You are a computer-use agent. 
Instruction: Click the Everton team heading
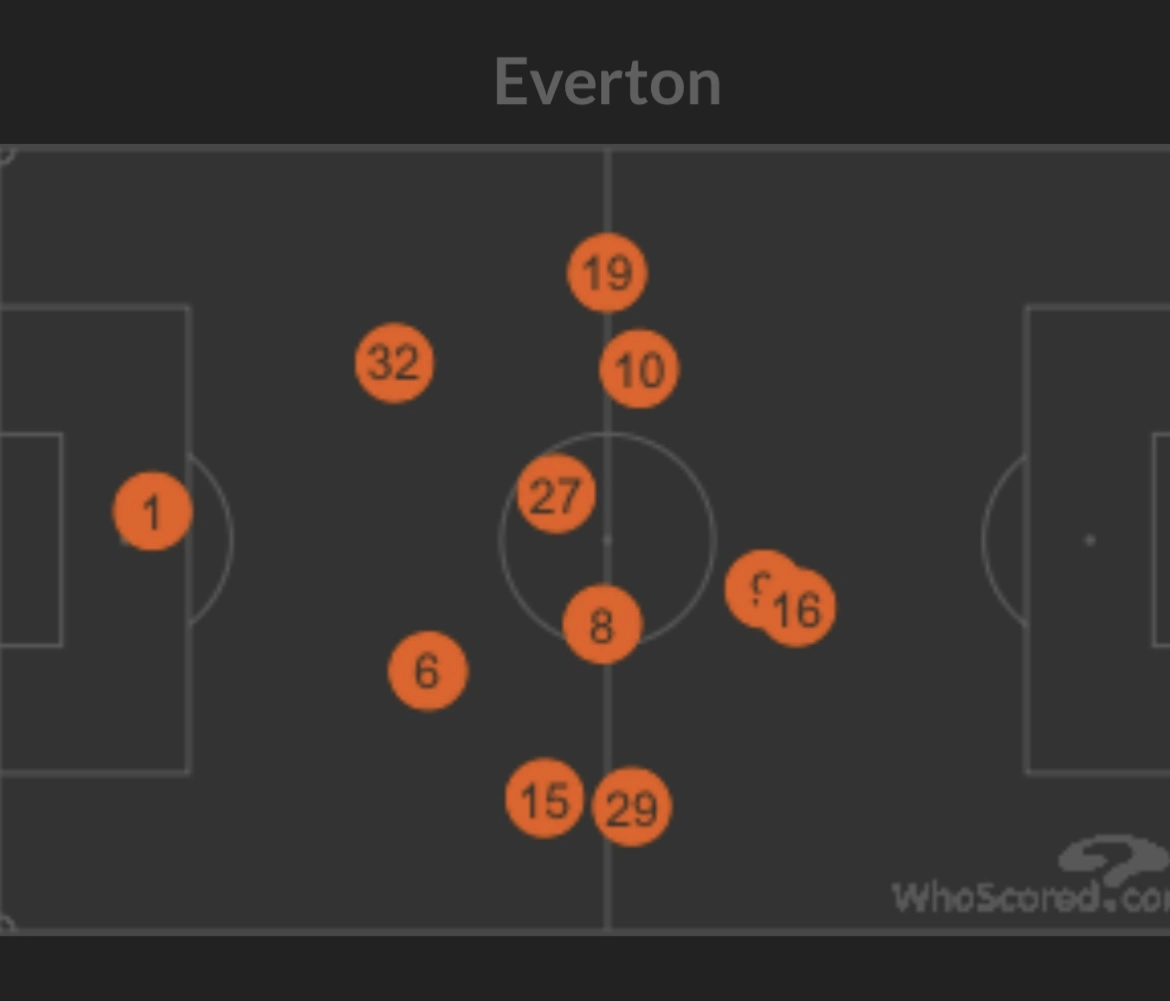[x=607, y=83]
